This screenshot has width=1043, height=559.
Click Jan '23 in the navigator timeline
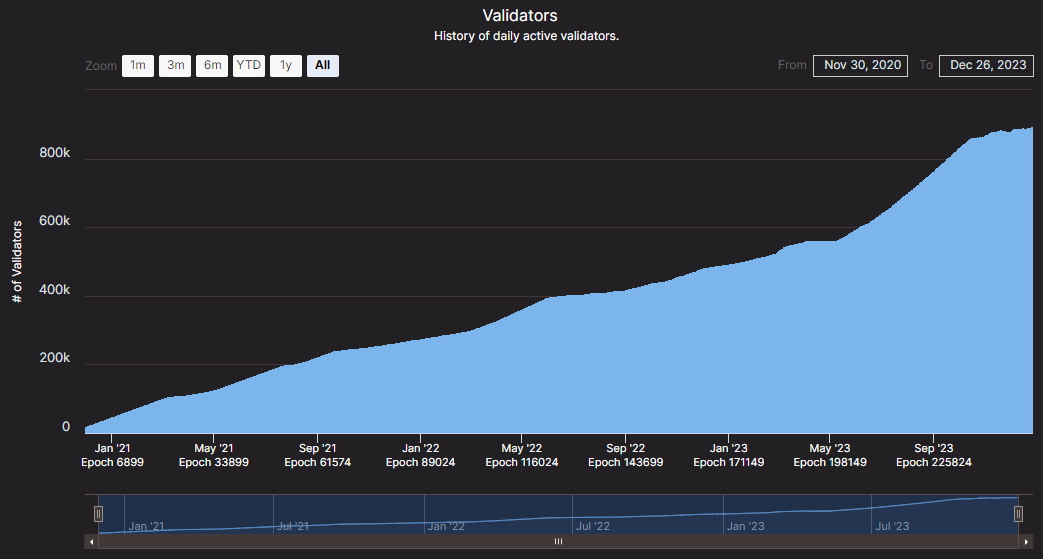[746, 525]
